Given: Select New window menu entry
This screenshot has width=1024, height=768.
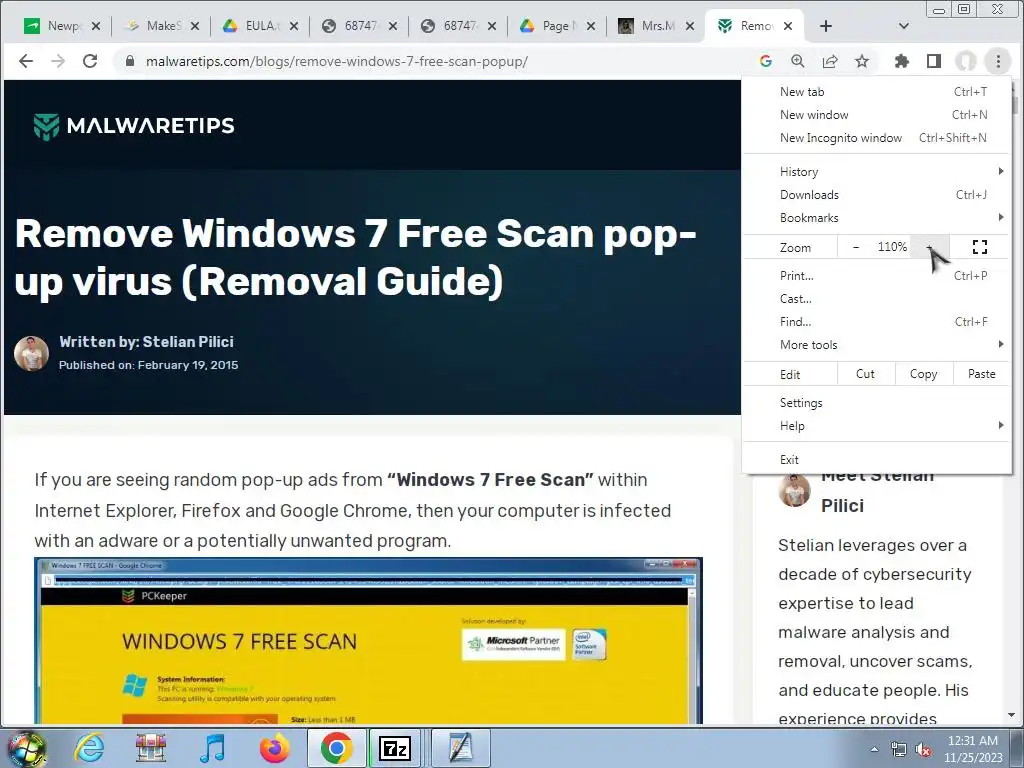Looking at the screenshot, I should click(x=876, y=115).
